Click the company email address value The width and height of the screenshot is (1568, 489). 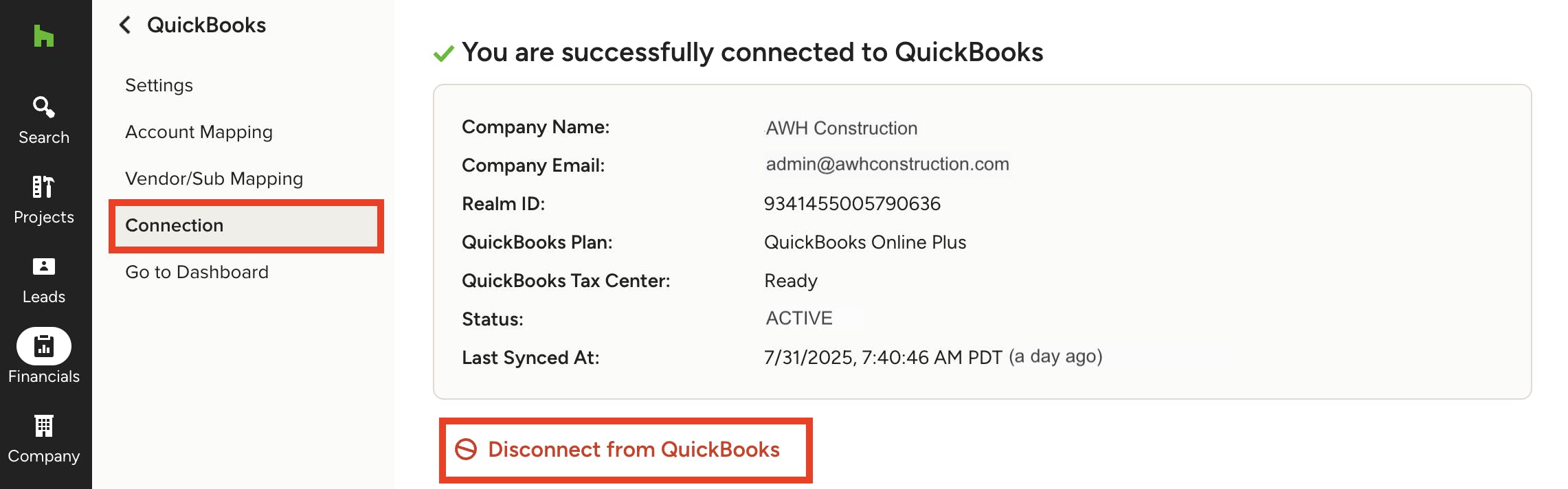[887, 164]
